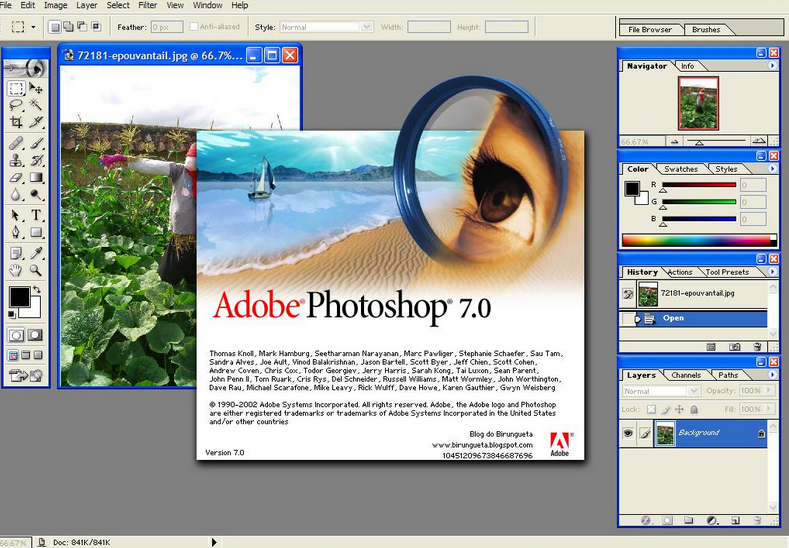Open the Filter menu

click(x=147, y=5)
